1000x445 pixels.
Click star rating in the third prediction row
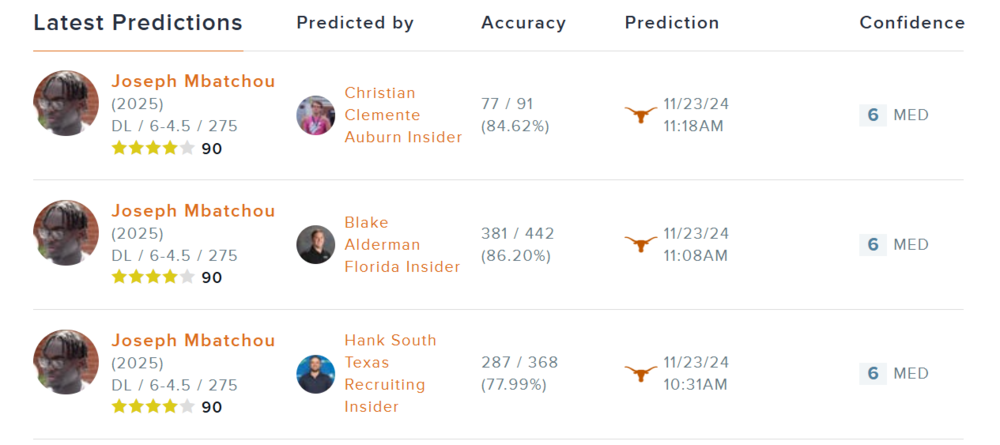[x=153, y=407]
